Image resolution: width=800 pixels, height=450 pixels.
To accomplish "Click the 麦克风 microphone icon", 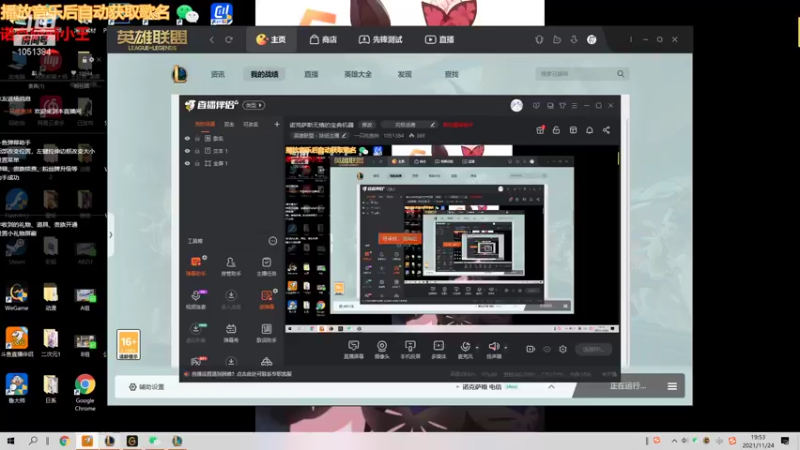I will [465, 346].
